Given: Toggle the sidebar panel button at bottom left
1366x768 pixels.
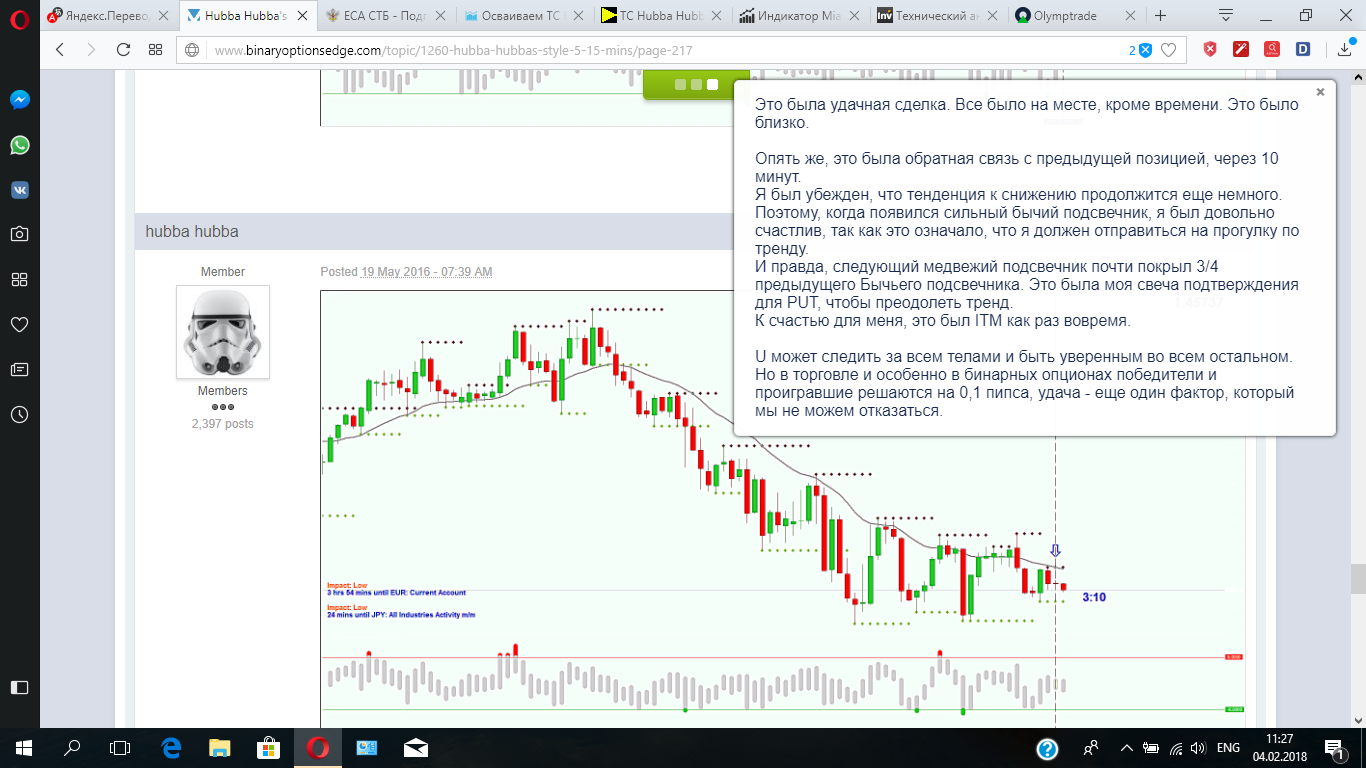Looking at the screenshot, I should point(20,687).
